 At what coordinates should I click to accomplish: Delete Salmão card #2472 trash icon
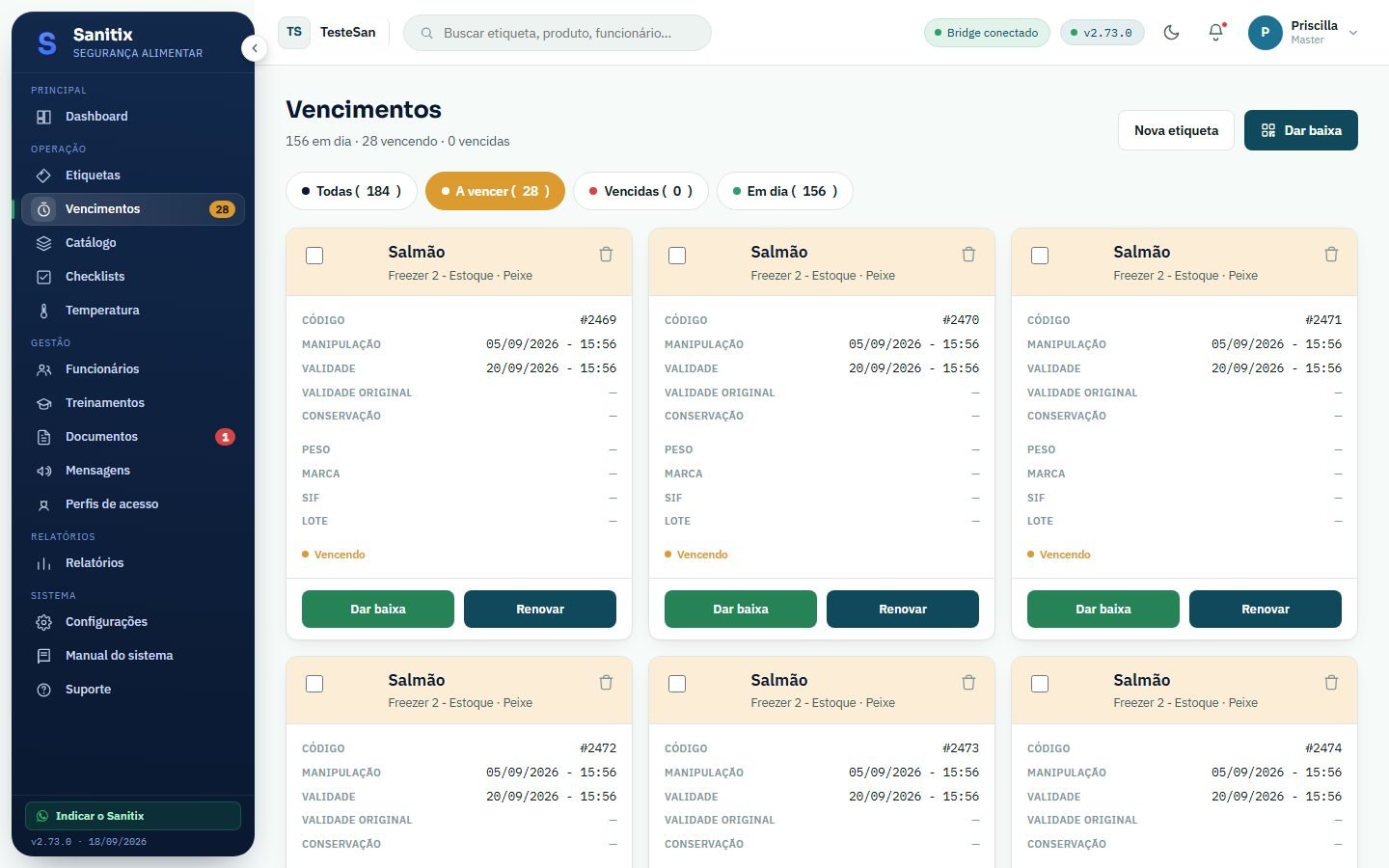tap(606, 683)
